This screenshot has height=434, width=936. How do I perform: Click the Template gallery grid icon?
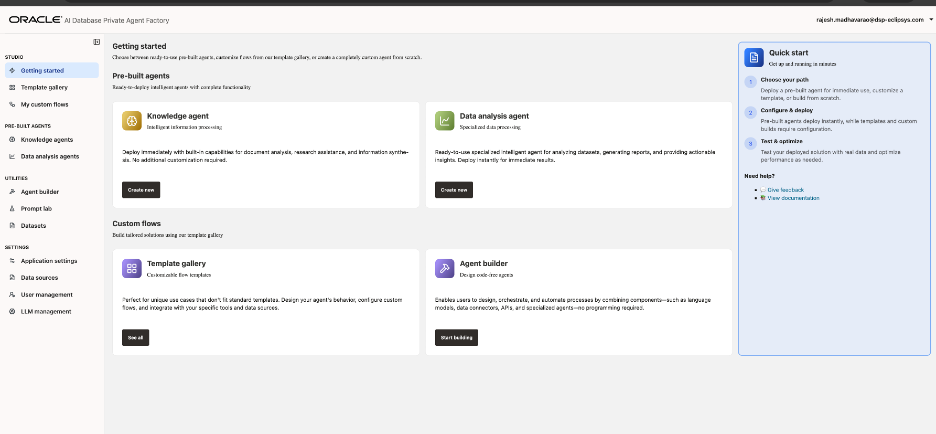pos(131,268)
